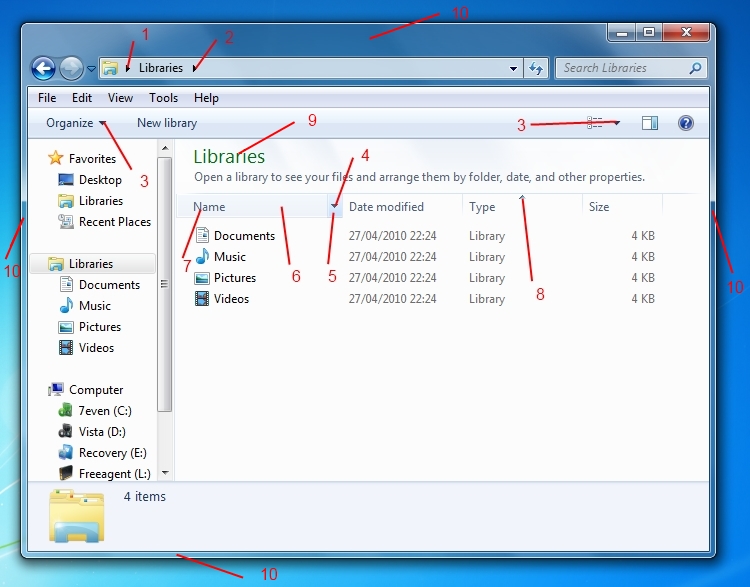This screenshot has height=587, width=750.
Task: Toggle the preview pane
Action: (650, 123)
